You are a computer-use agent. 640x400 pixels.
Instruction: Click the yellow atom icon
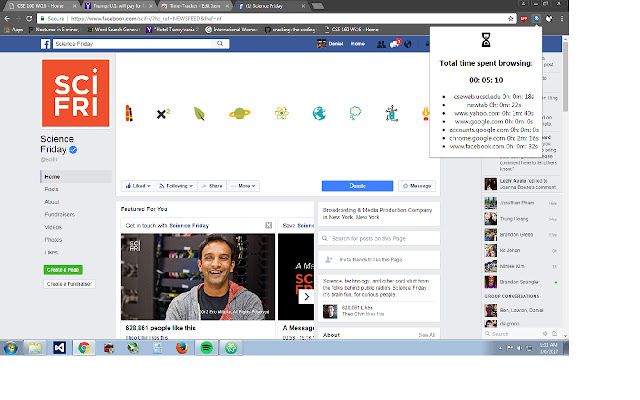(282, 113)
